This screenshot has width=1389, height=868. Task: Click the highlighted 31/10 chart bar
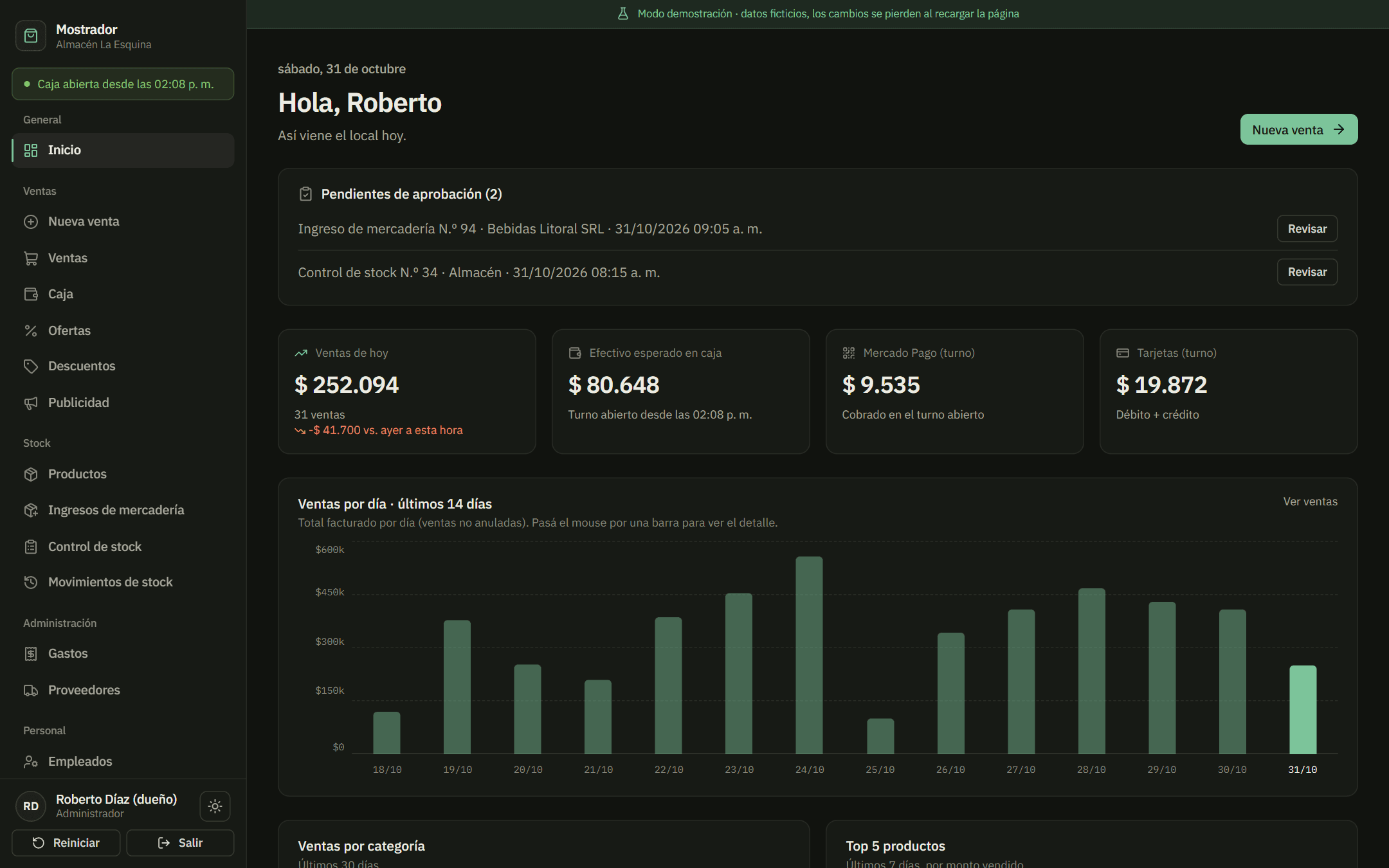click(x=1303, y=710)
